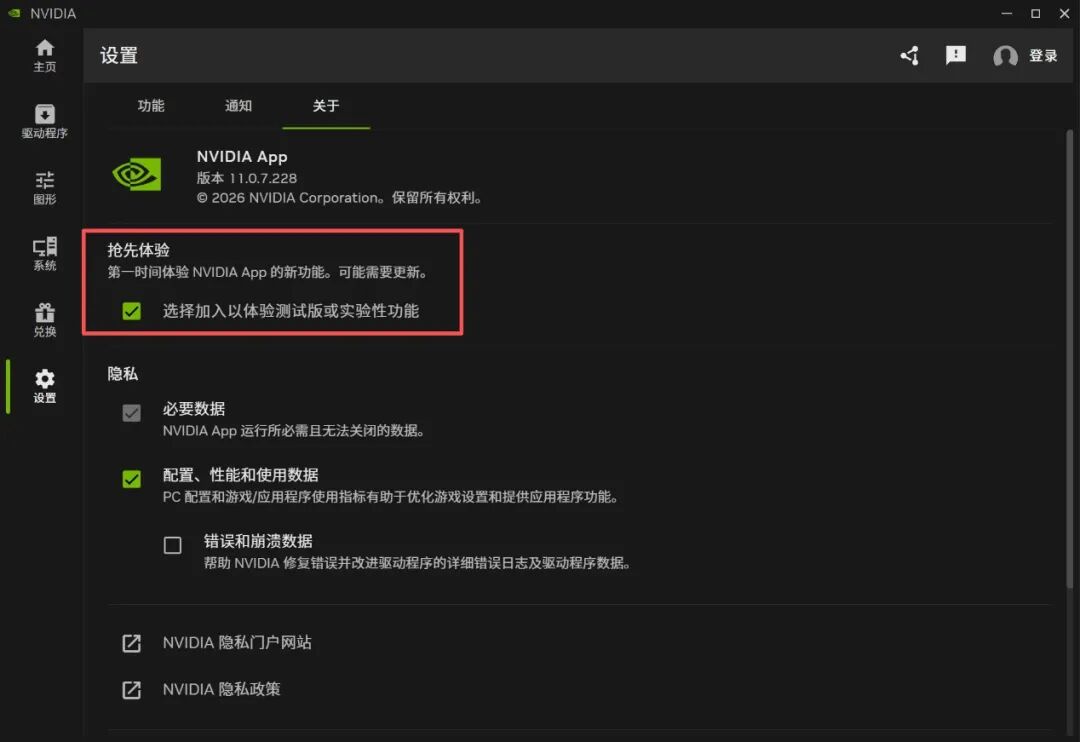Toggle 配置、性能和使用数据 checkbox

132,479
